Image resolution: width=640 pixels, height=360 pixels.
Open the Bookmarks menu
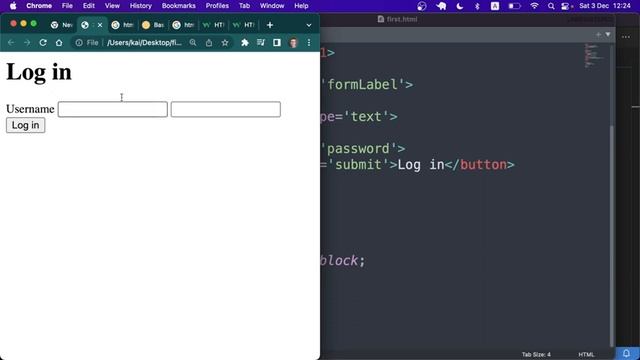tap(178, 6)
